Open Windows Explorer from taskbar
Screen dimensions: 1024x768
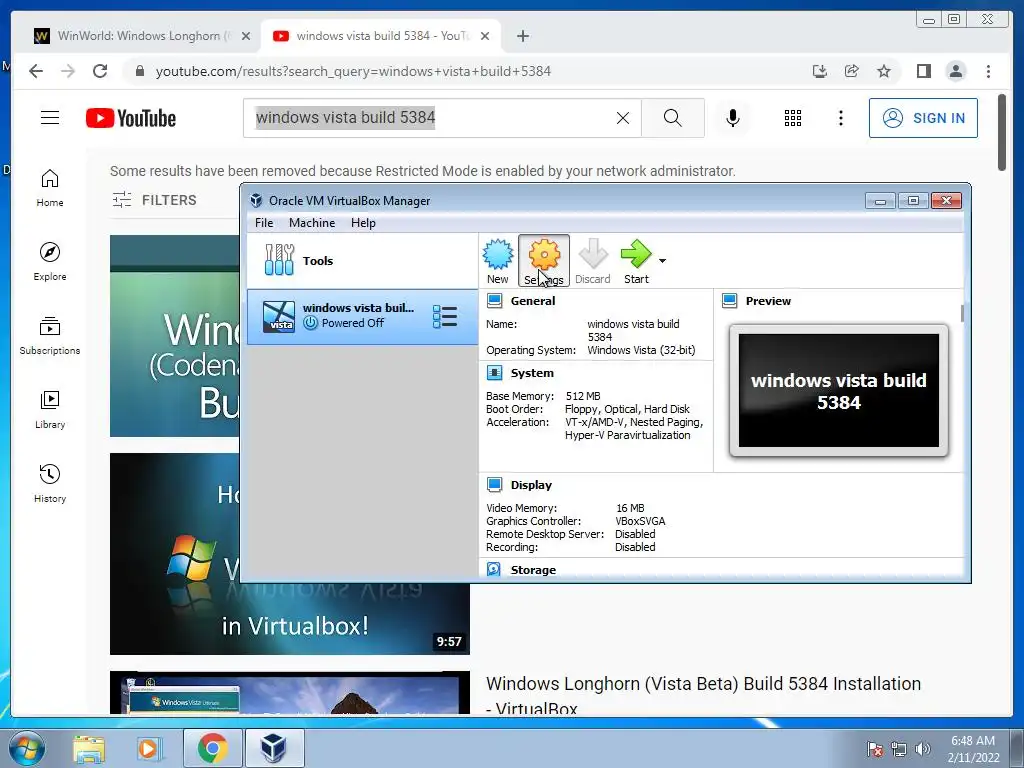coord(88,748)
